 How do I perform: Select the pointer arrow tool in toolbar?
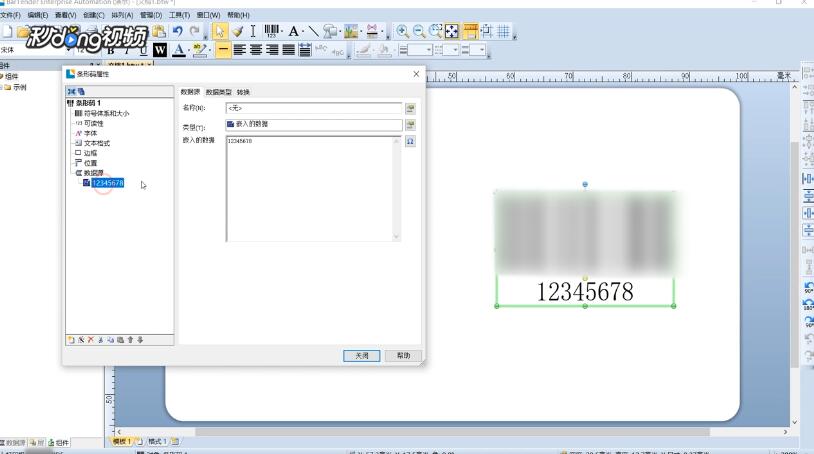[x=220, y=31]
